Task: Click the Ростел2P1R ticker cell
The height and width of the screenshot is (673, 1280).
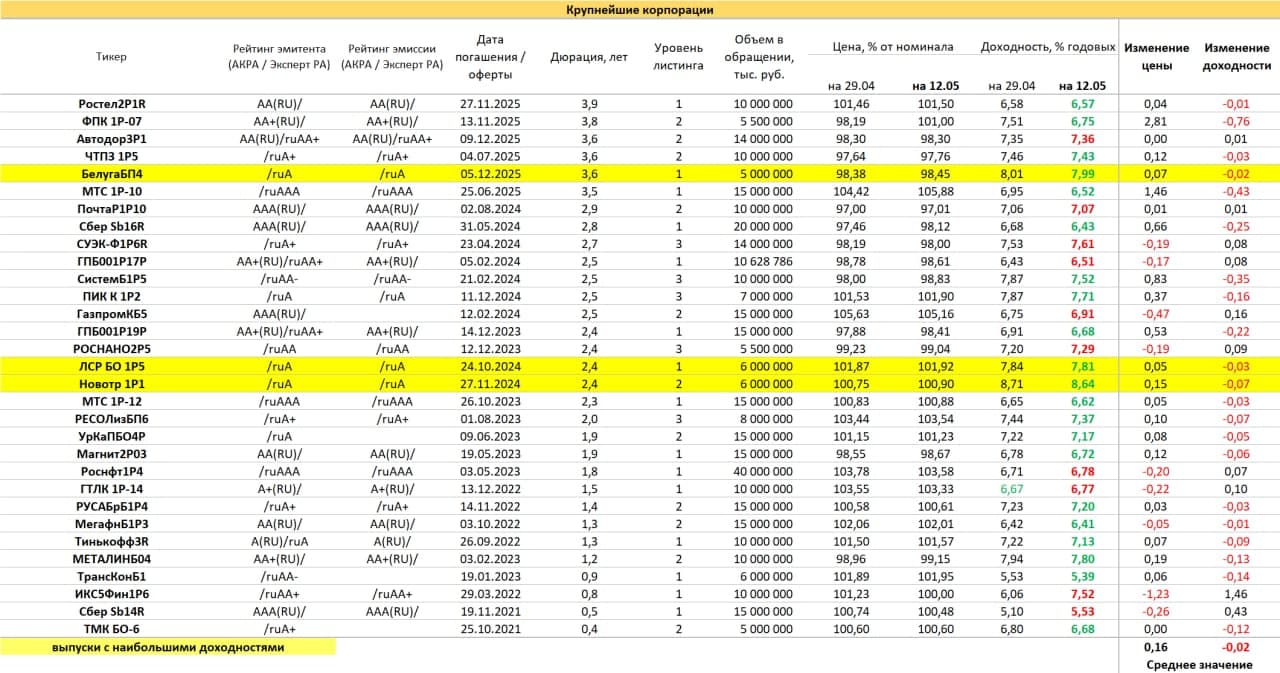Action: coord(112,104)
